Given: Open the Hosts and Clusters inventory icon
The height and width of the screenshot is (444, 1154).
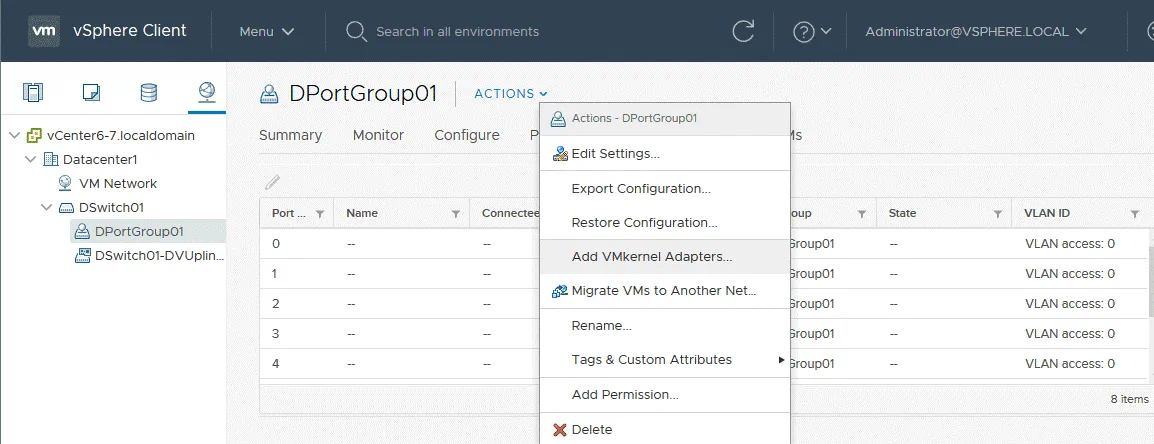Looking at the screenshot, I should (x=33, y=93).
